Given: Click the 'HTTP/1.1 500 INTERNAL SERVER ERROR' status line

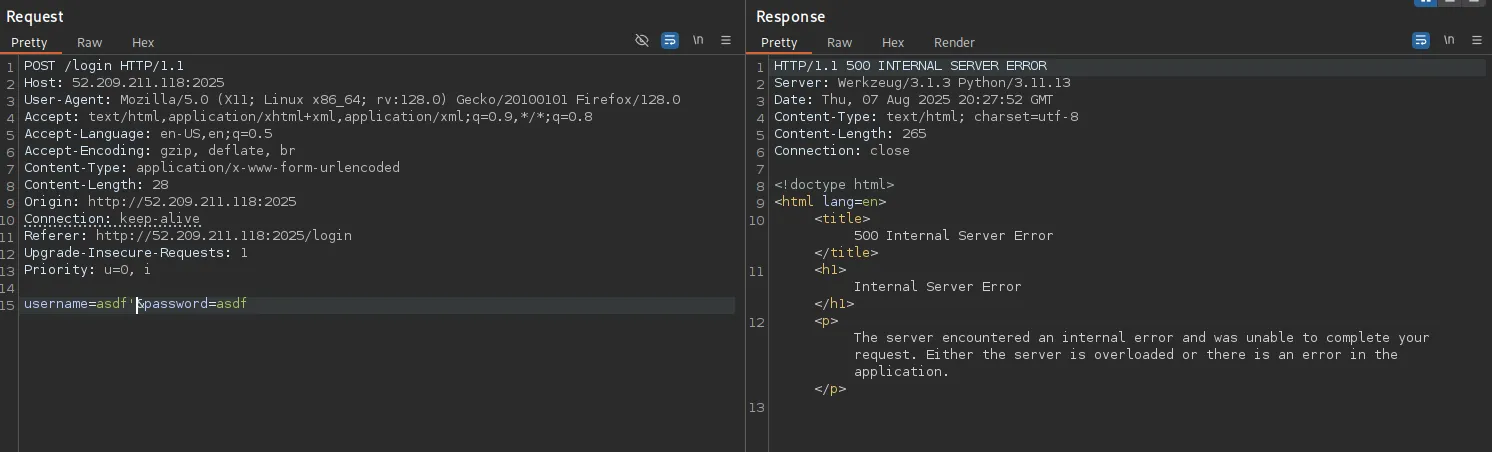Looking at the screenshot, I should (x=910, y=66).
